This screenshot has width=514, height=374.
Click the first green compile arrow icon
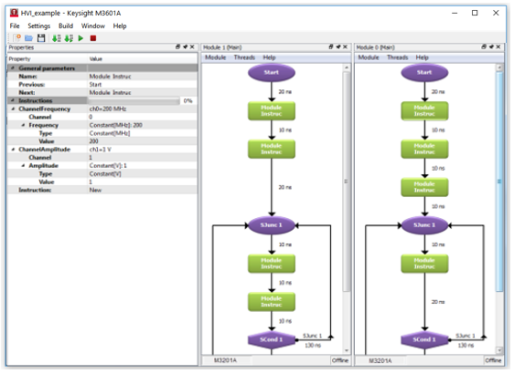pos(56,38)
